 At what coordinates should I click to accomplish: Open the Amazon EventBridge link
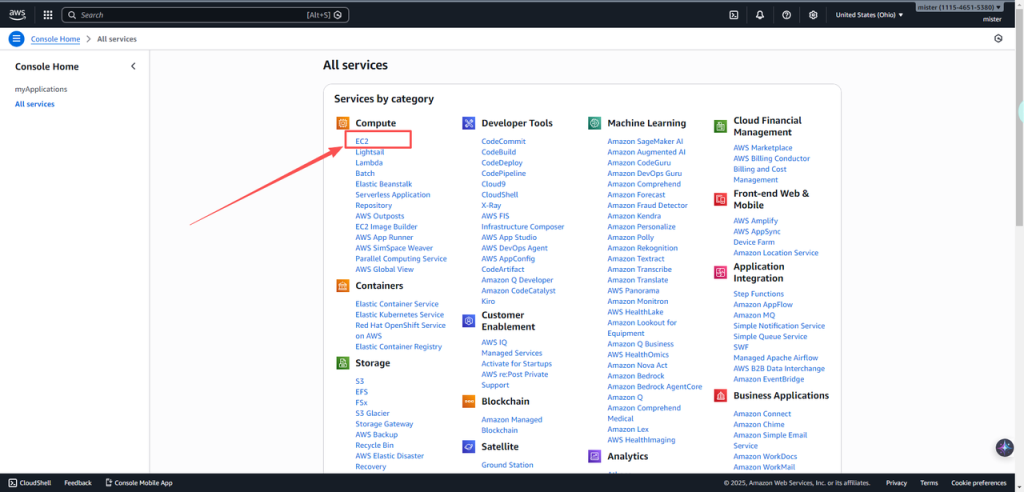pyautogui.click(x=769, y=379)
